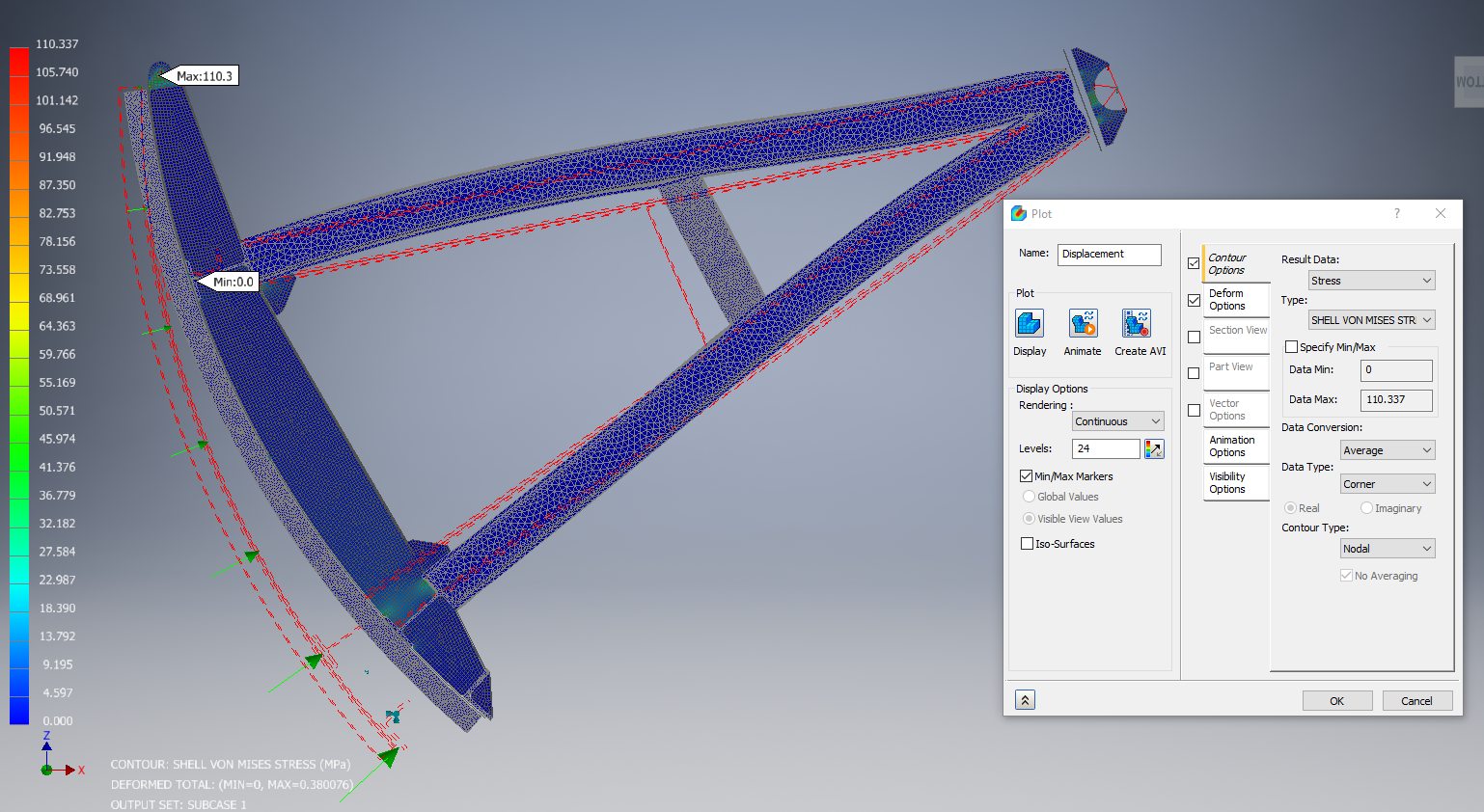Change the Data Conversion Average dropdown
Image resolution: width=1484 pixels, height=812 pixels.
tap(1387, 449)
